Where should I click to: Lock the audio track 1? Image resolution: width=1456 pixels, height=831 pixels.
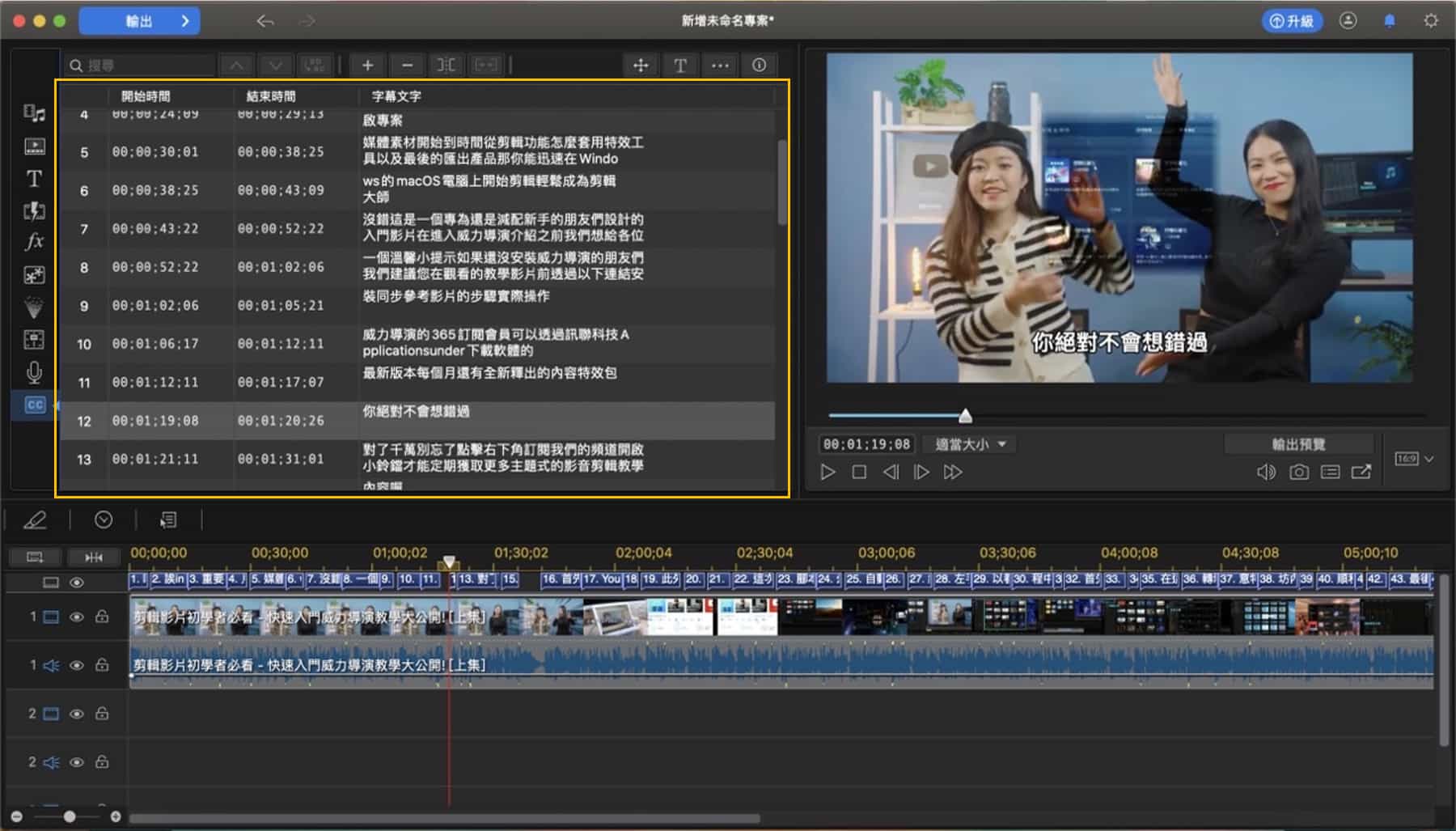pos(102,665)
